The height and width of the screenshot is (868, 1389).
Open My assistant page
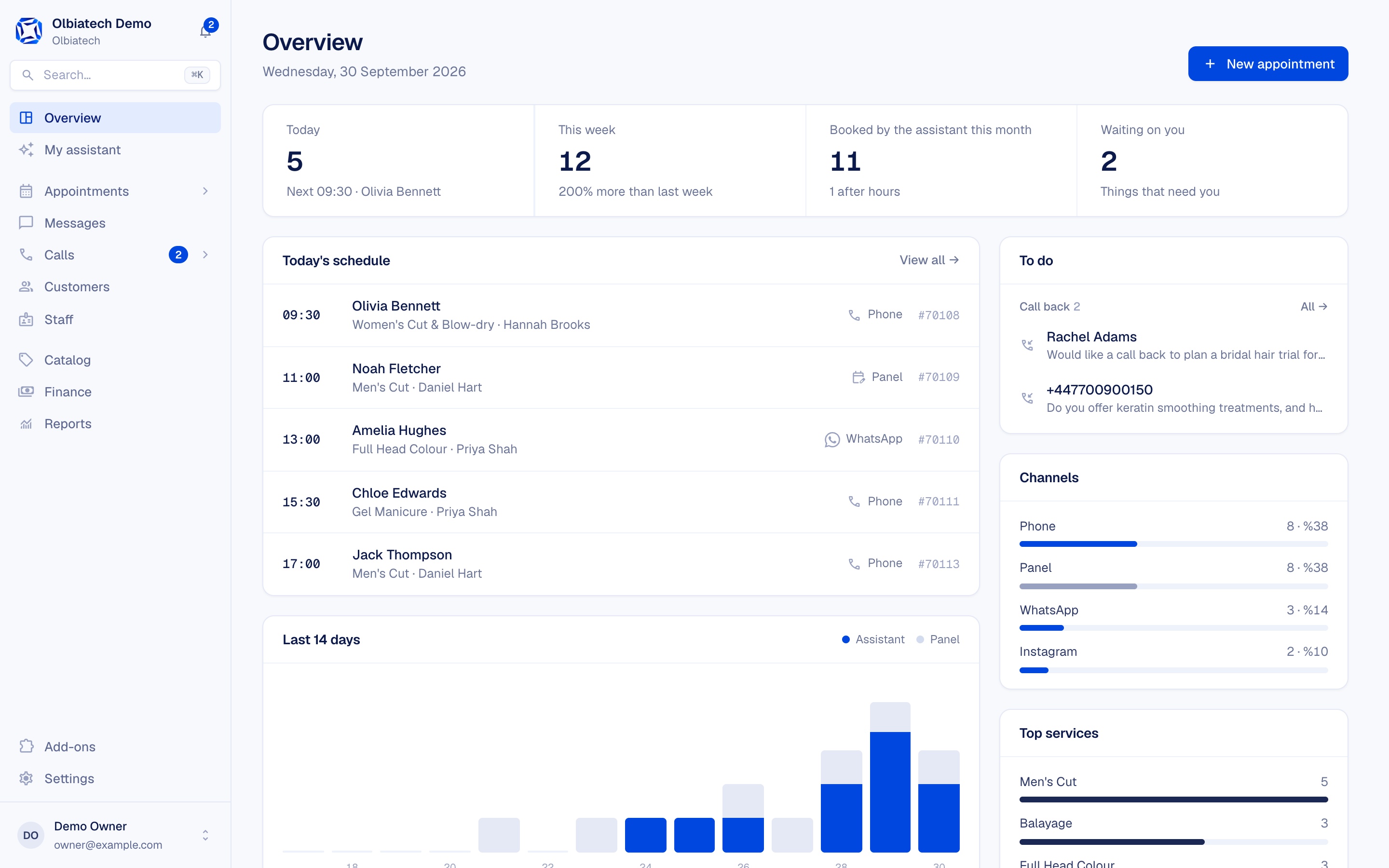[115, 150]
